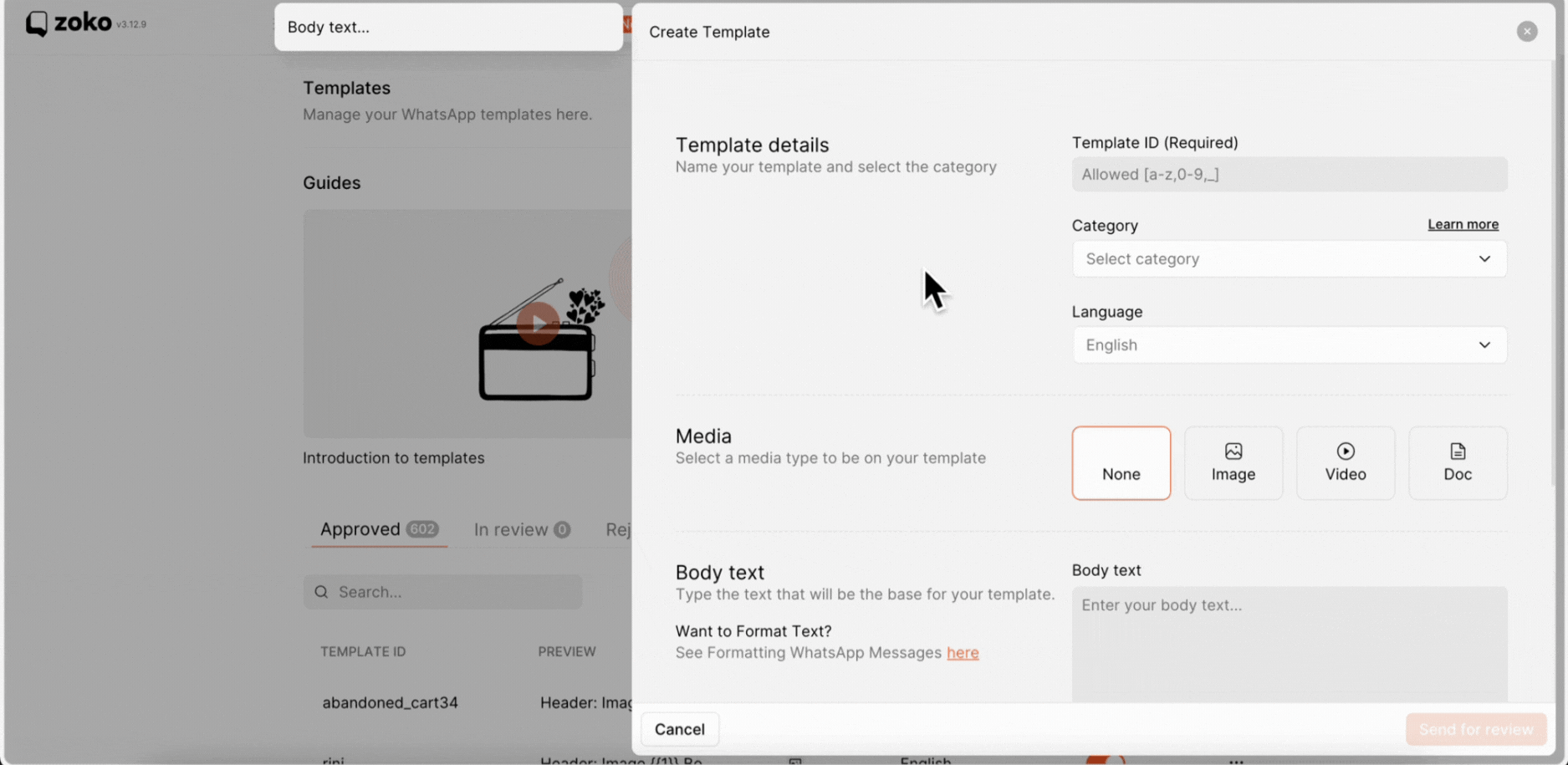
Task: Click the body text textarea
Action: tap(1289, 645)
